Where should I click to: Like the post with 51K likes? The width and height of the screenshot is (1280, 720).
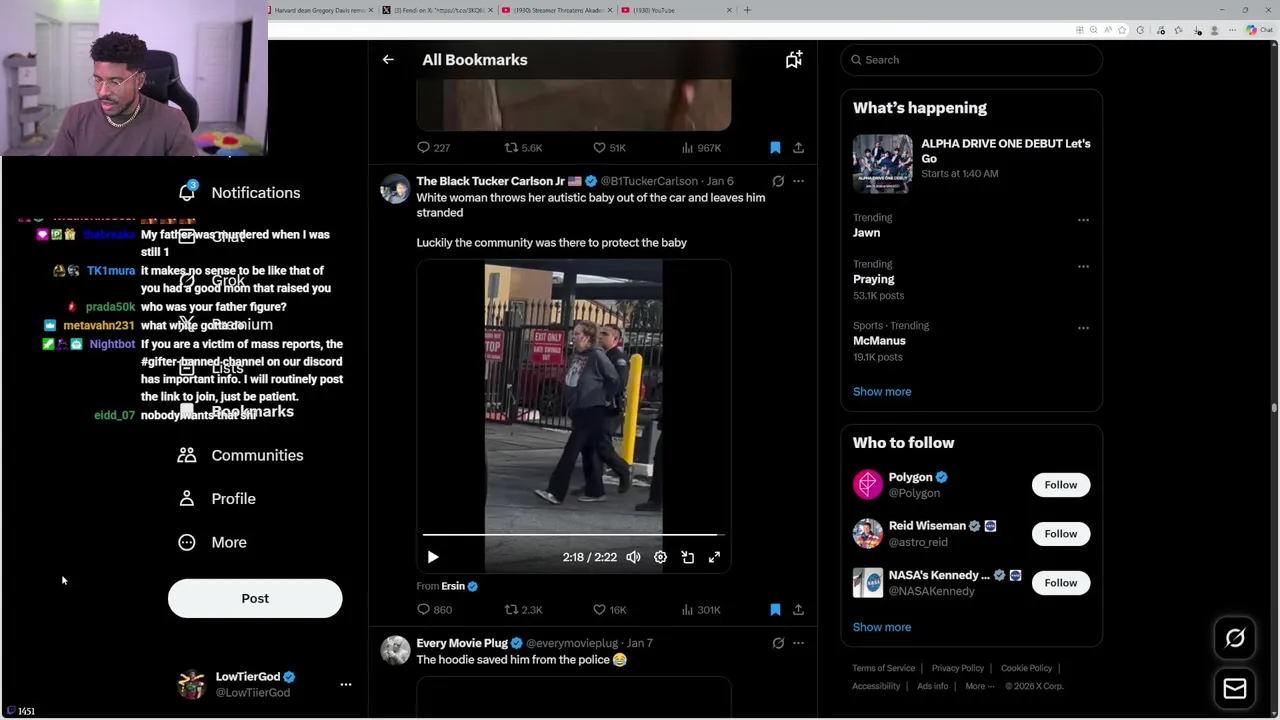pyautogui.click(x=609, y=148)
